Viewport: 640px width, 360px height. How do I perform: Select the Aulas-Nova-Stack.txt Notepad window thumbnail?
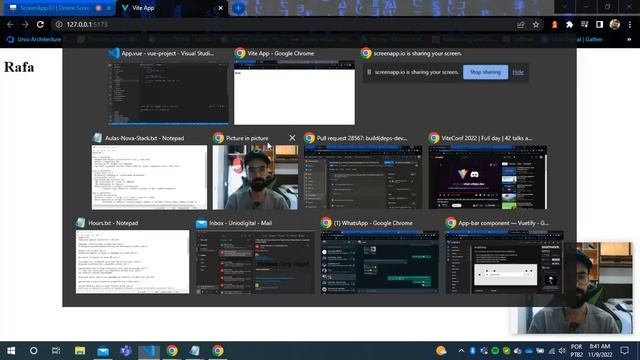pyautogui.click(x=149, y=178)
